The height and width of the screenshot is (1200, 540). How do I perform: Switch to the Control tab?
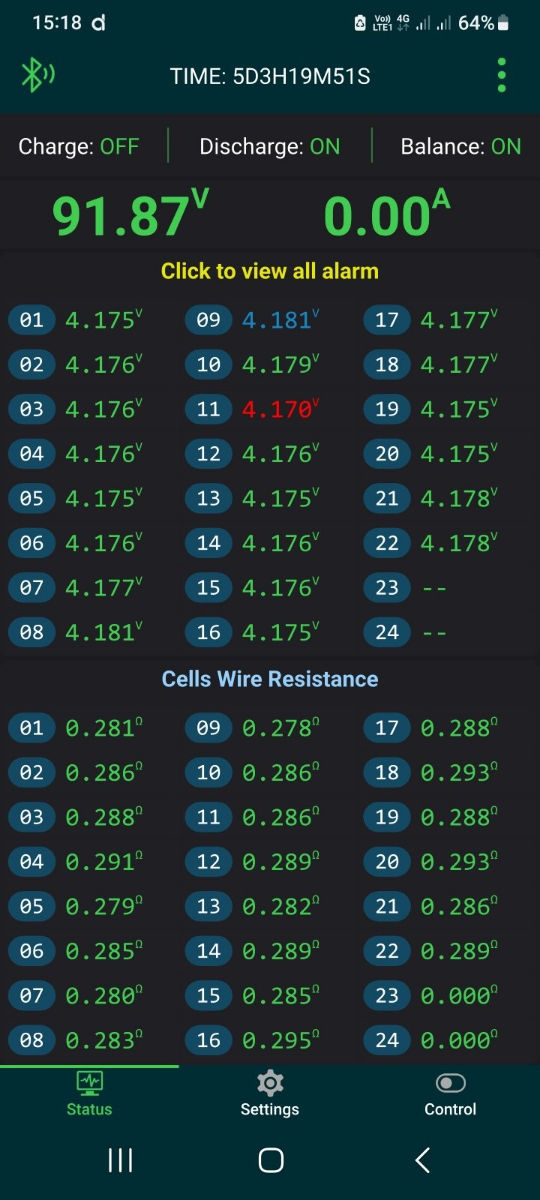point(450,1094)
